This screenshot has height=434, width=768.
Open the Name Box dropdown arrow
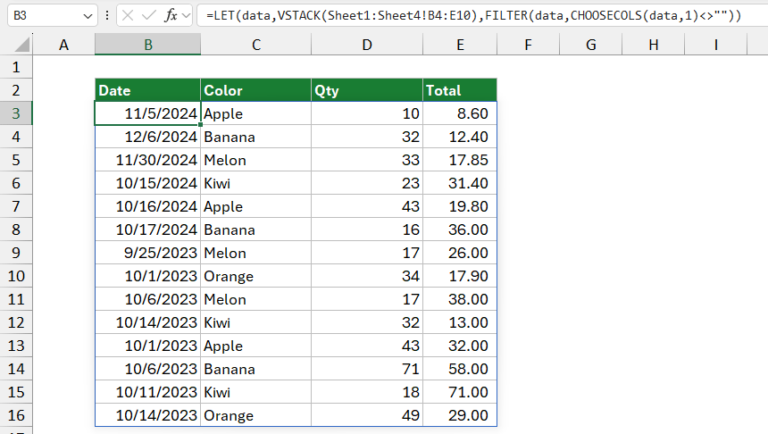[87, 16]
